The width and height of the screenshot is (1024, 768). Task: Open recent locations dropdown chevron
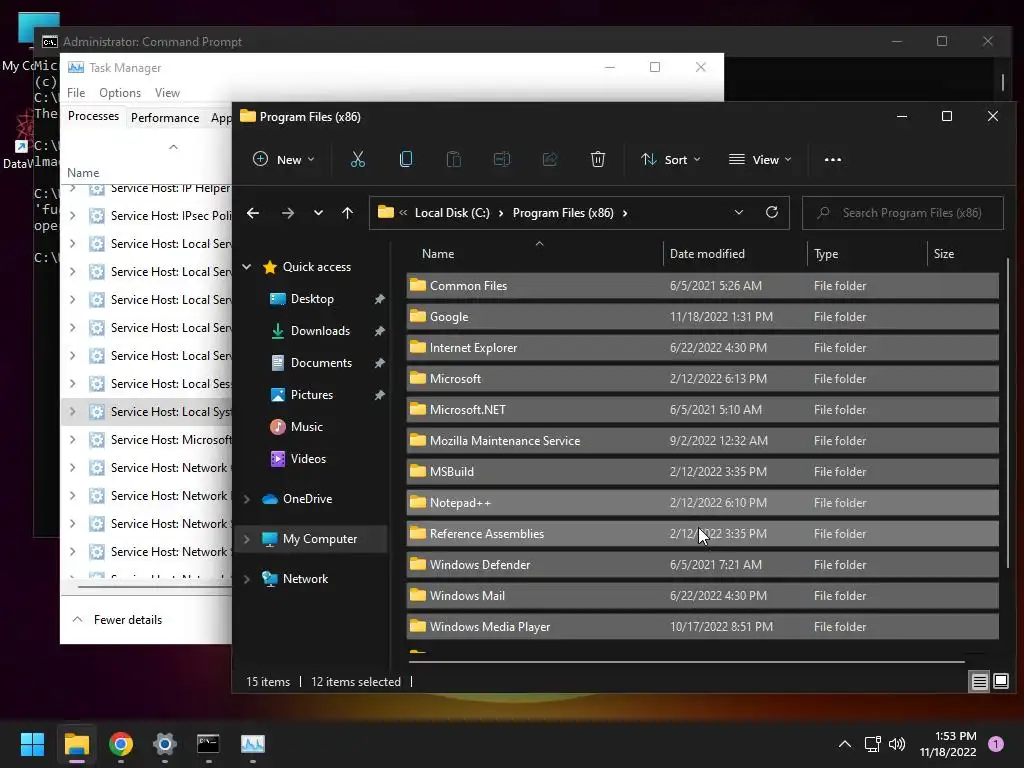[x=318, y=213]
